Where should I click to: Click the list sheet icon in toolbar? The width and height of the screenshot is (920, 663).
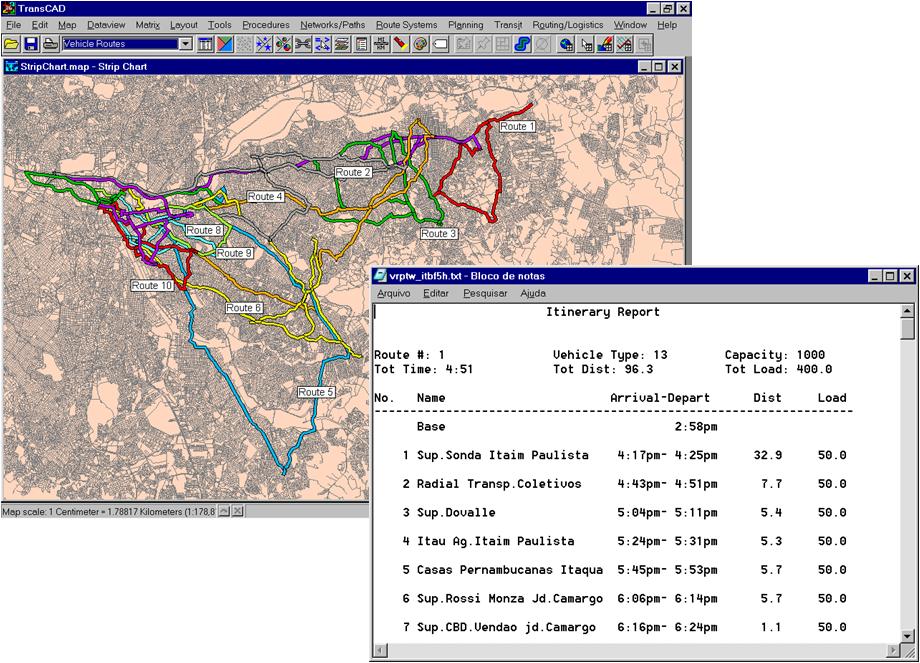361,44
